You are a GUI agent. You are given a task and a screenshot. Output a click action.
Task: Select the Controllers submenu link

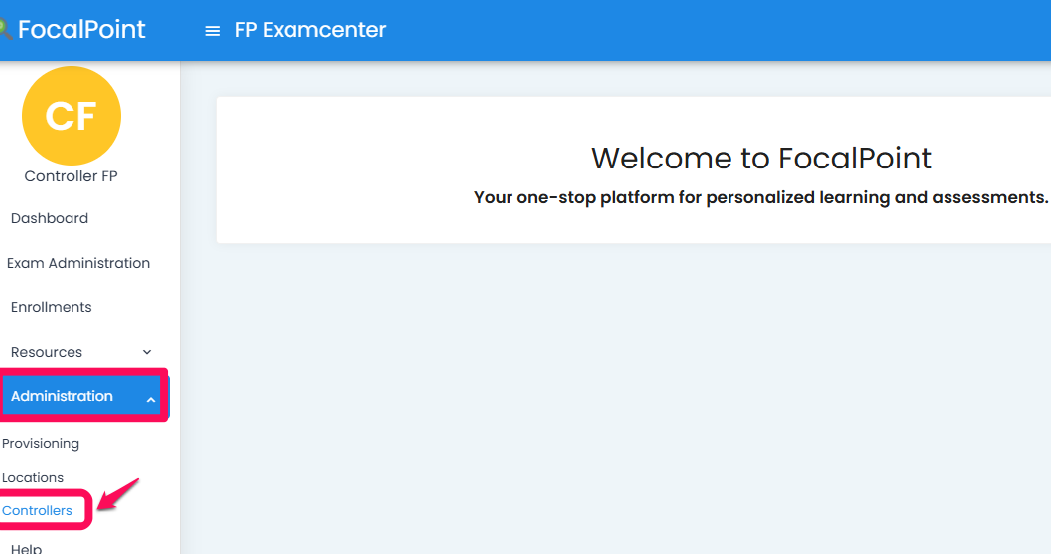click(x=38, y=510)
